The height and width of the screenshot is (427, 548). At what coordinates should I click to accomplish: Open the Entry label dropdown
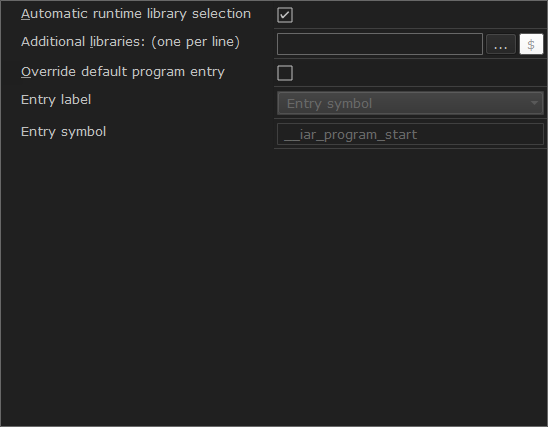click(x=410, y=103)
